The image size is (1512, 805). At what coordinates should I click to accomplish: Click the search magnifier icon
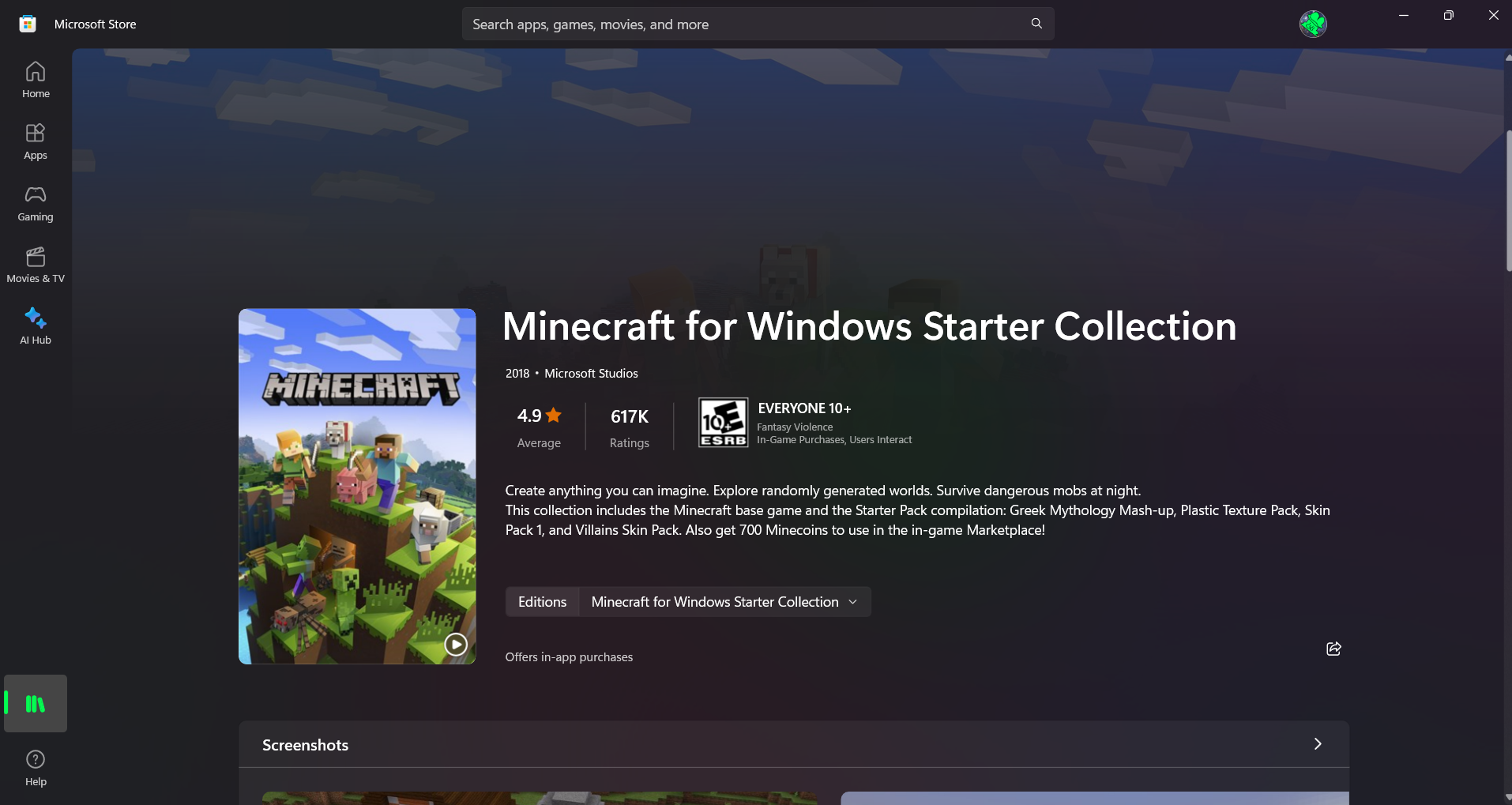[x=1036, y=24]
